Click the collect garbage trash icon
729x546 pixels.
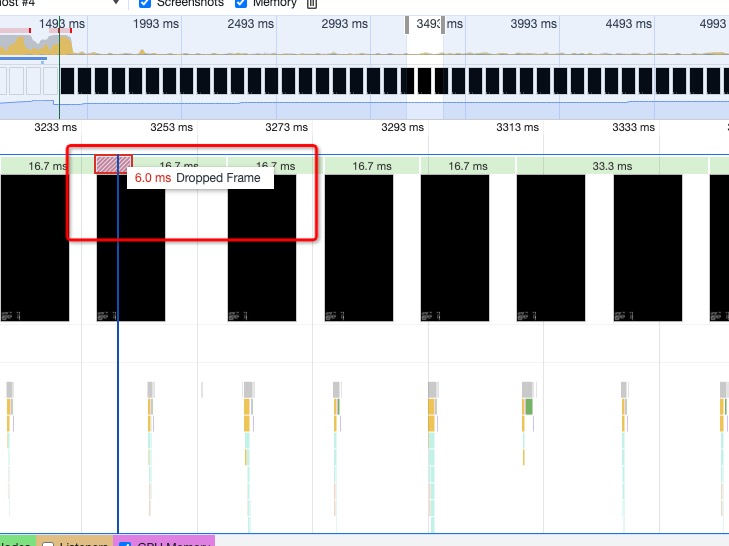tap(312, 4)
